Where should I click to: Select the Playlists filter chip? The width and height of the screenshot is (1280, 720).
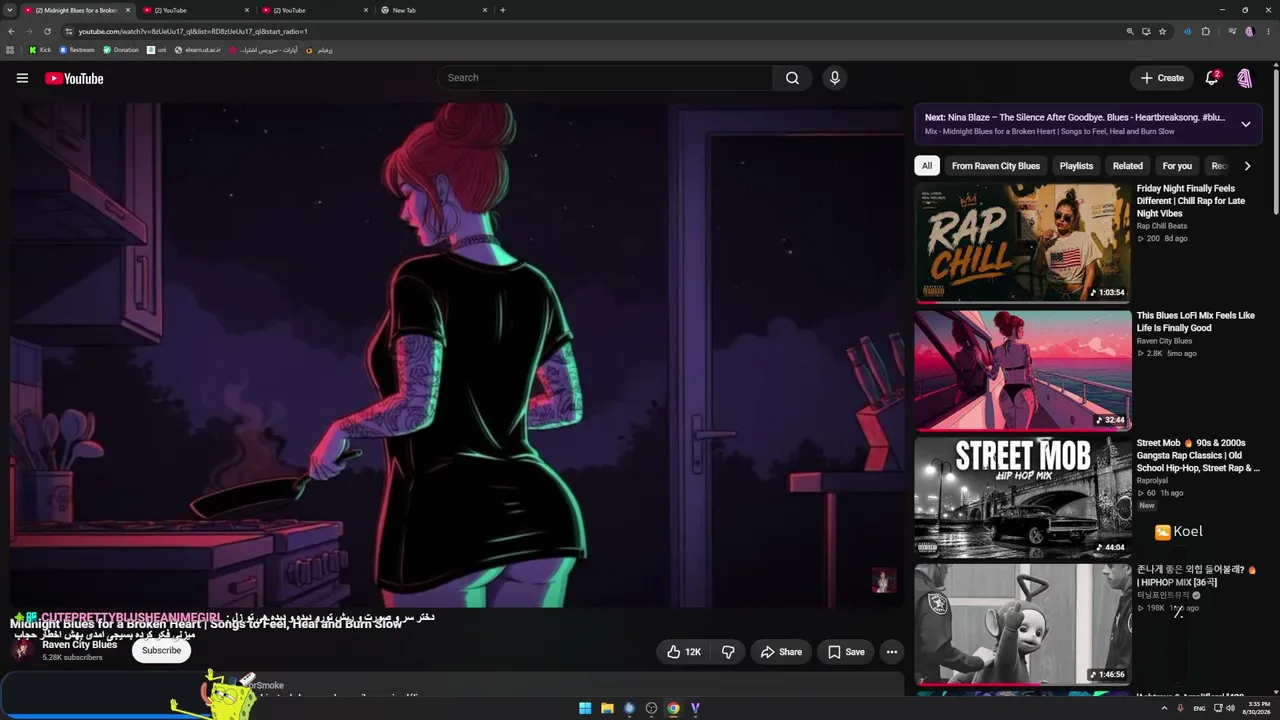click(1076, 166)
